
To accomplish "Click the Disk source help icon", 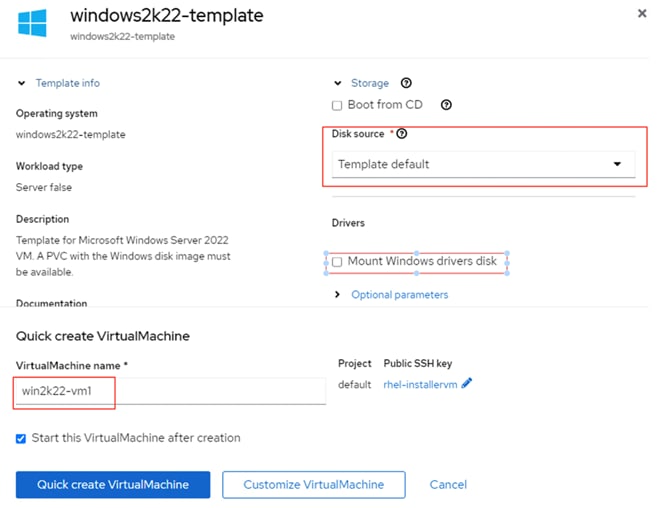I will pyautogui.click(x=403, y=134).
